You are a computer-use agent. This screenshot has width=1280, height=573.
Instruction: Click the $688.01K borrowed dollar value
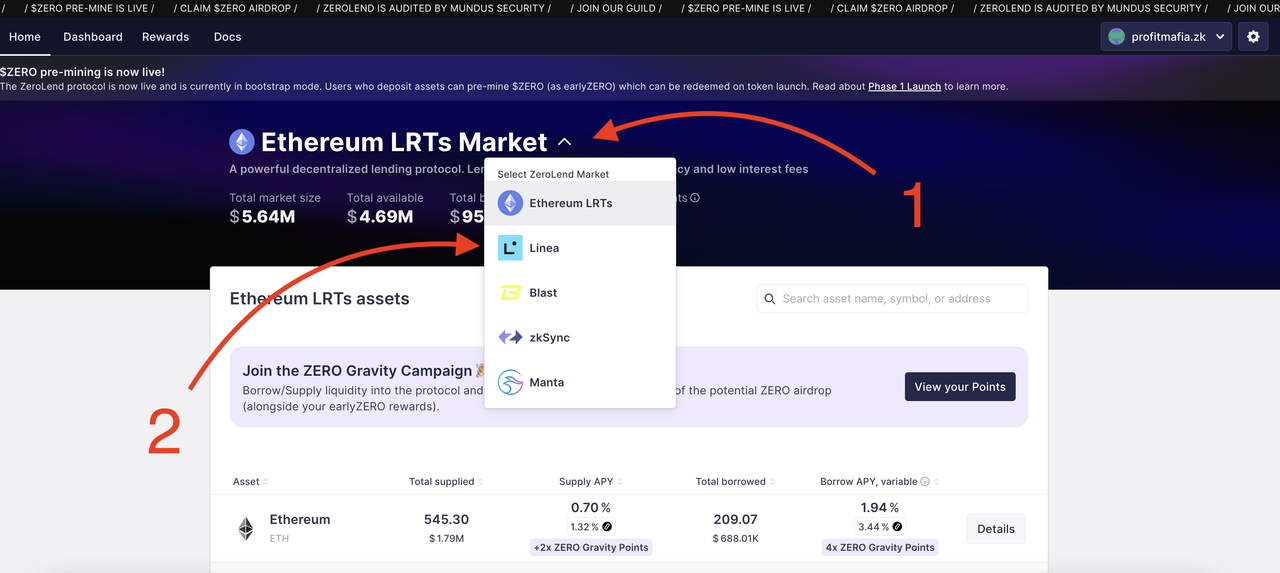[735, 539]
